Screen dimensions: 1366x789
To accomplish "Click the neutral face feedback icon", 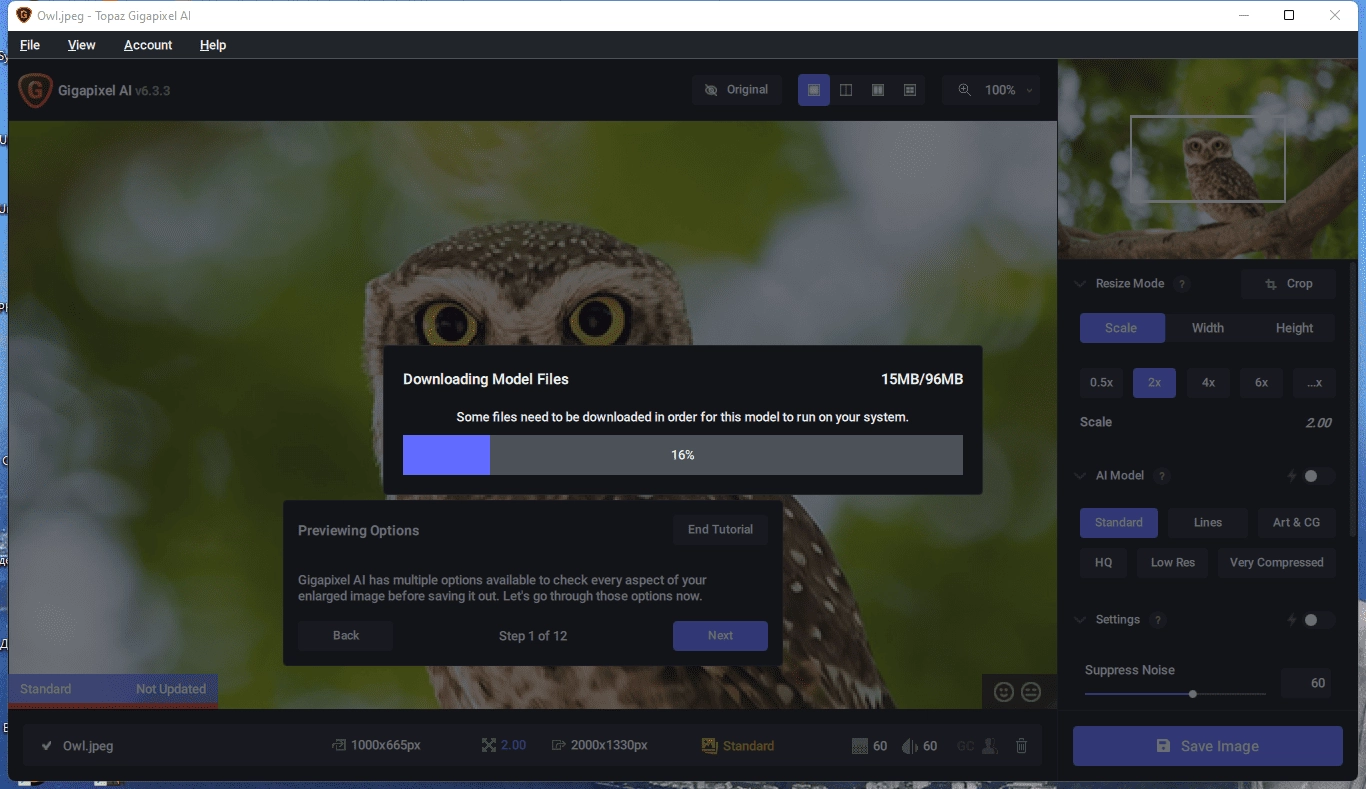I will click(x=1031, y=691).
